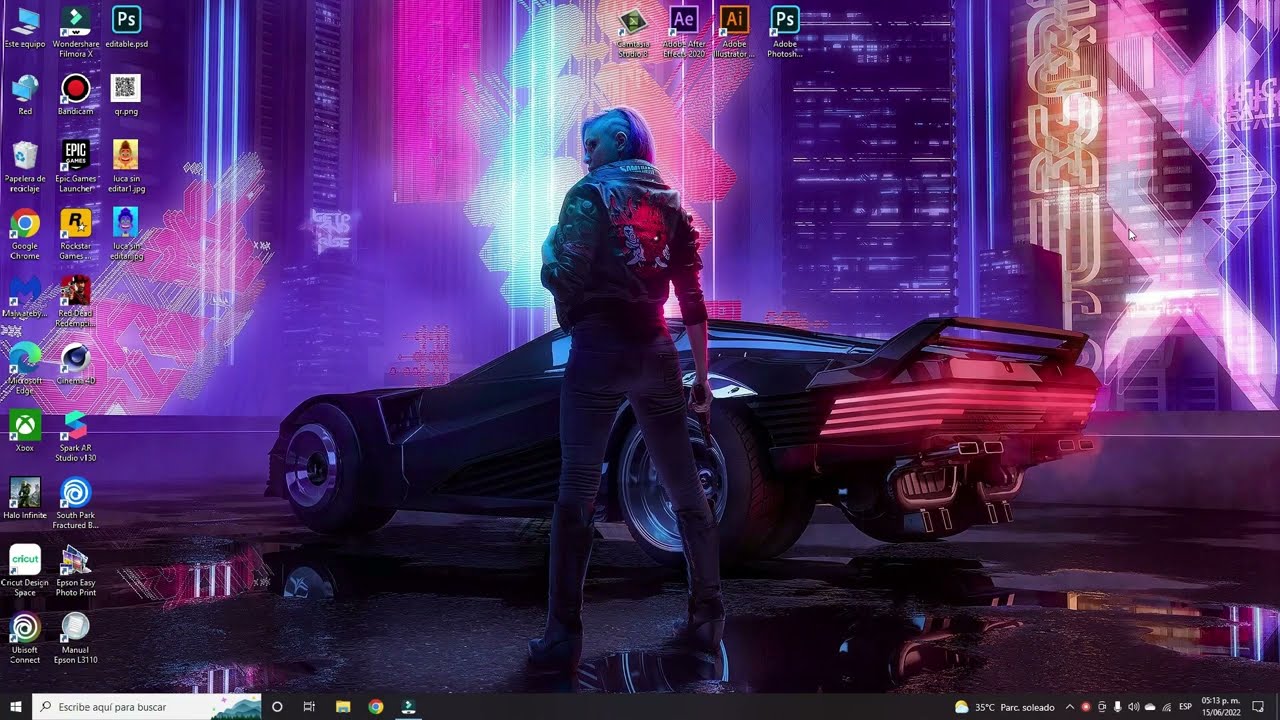Open Chrome from the taskbar
The height and width of the screenshot is (720, 1280).
click(376, 707)
